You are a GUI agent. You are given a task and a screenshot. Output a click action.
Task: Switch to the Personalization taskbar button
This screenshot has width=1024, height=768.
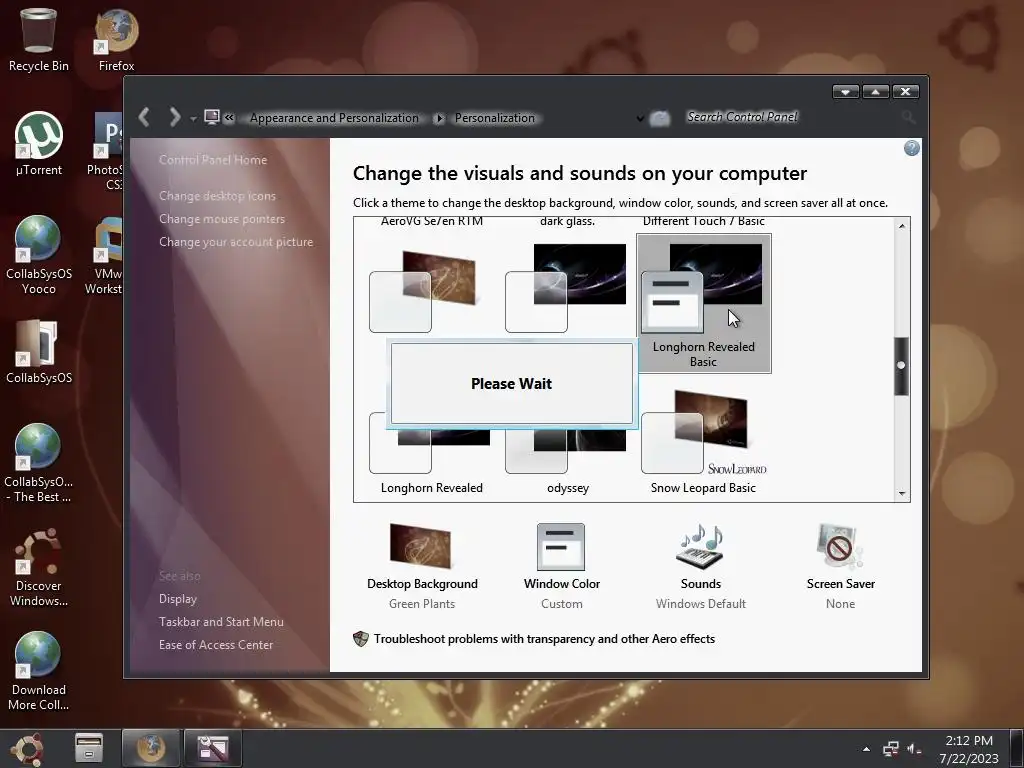[213, 748]
